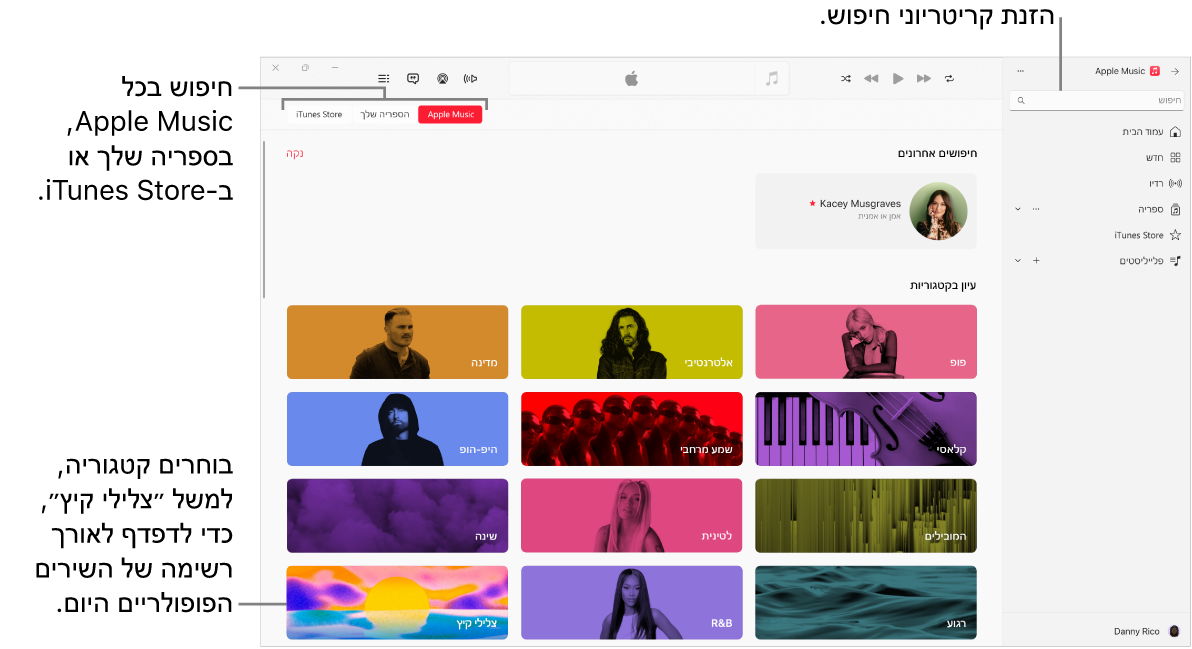The width and height of the screenshot is (1192, 649).
Task: Click inside the חיפוש search field
Action: pyautogui.click(x=1097, y=100)
